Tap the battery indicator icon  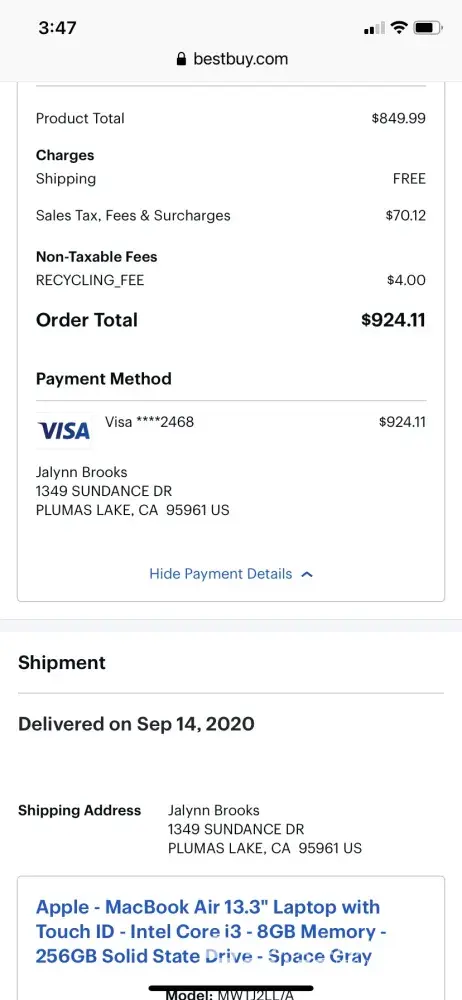point(428,27)
